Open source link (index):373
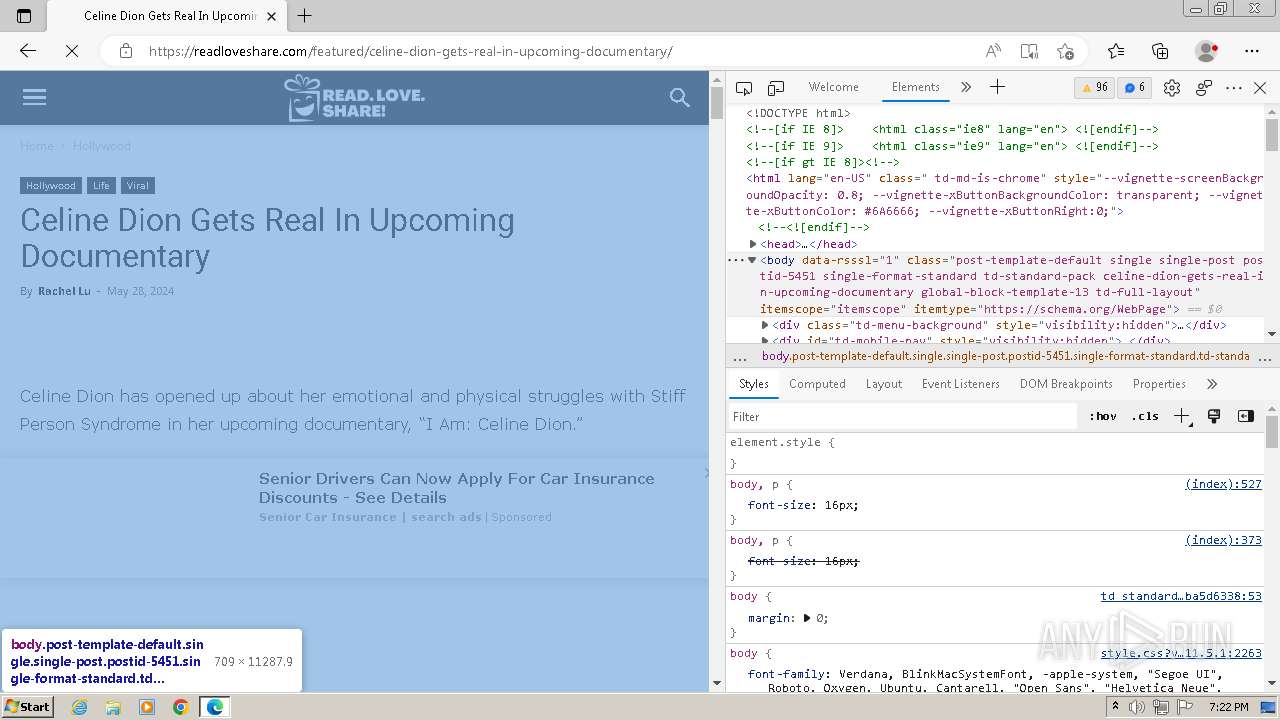The height and width of the screenshot is (720, 1280). click(1223, 540)
